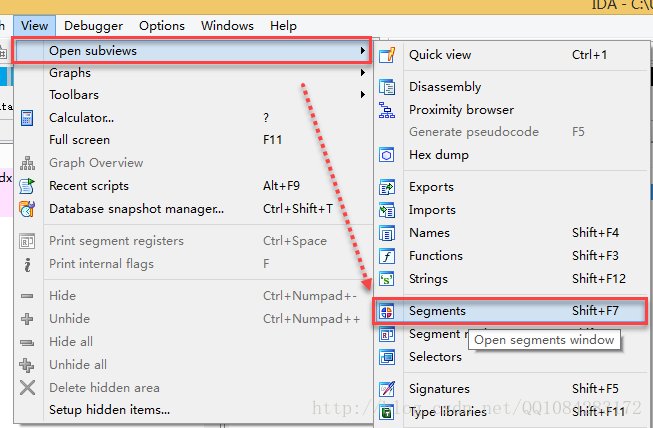
Task: Click the Type libraries icon
Action: [x=387, y=412]
